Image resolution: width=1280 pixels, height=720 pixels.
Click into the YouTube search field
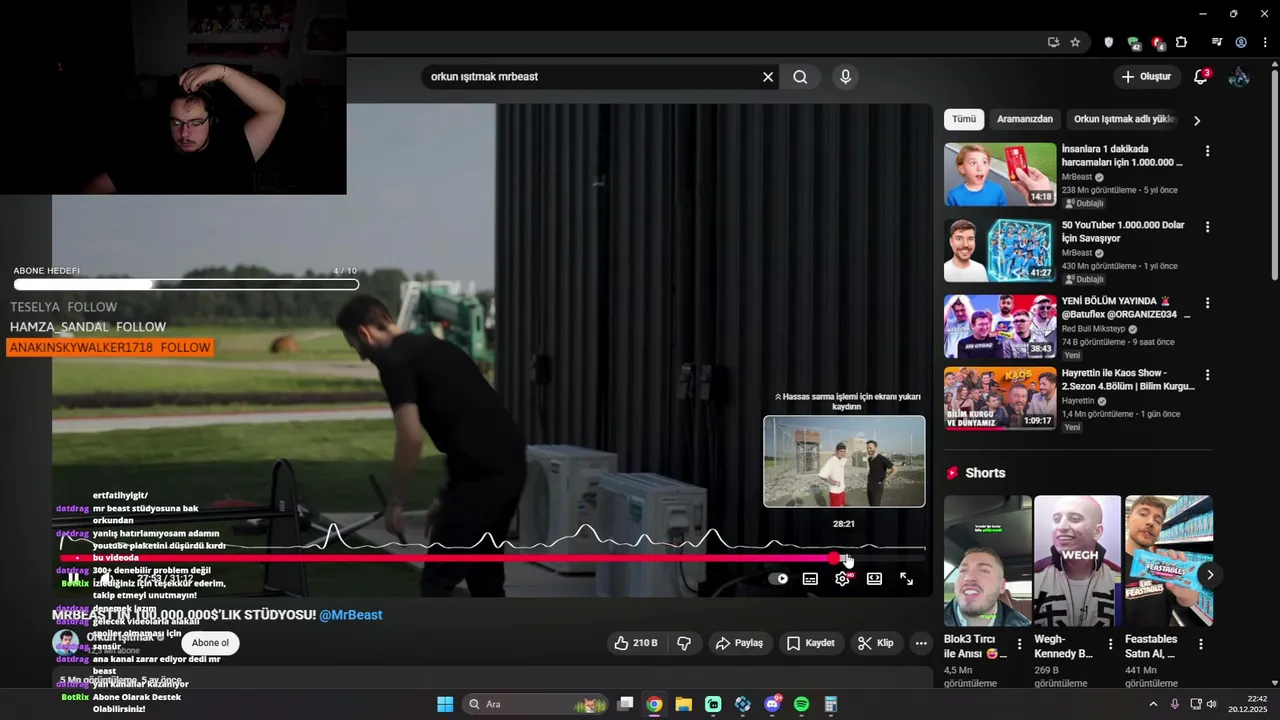[590, 77]
